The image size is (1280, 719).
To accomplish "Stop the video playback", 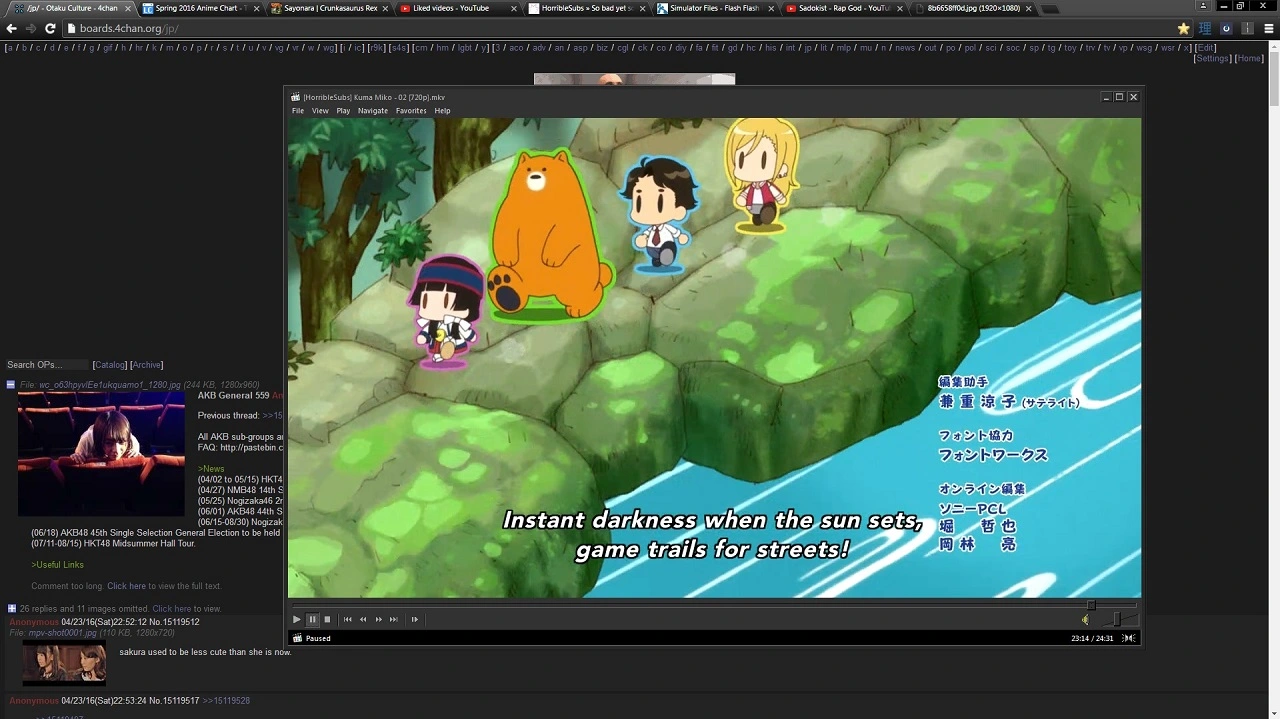I will coord(327,620).
